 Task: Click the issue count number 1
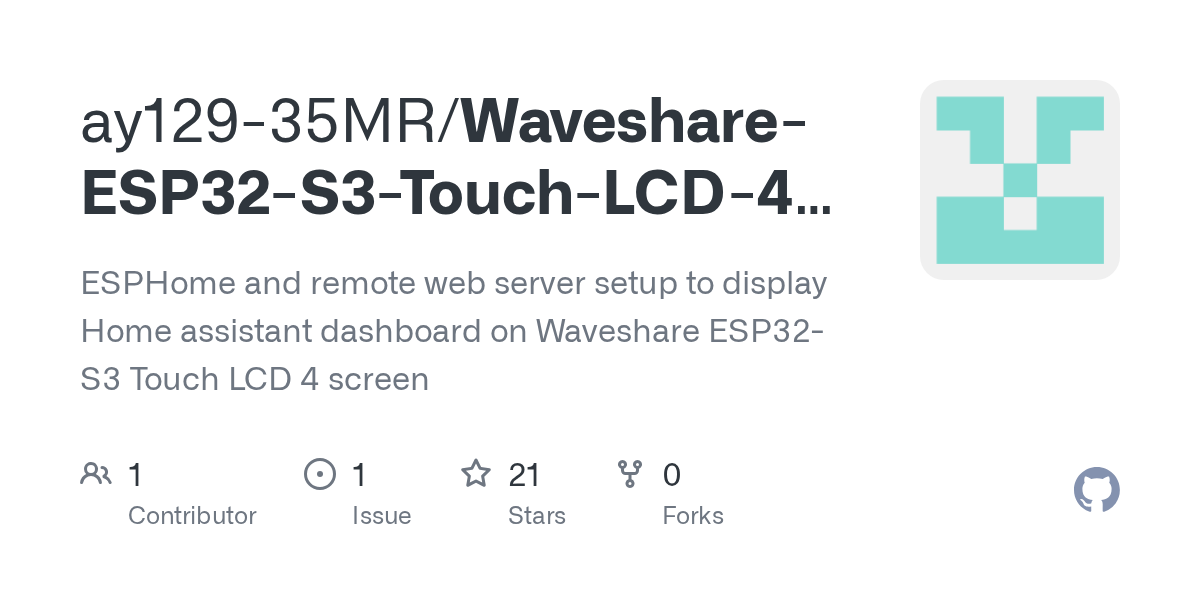click(359, 475)
